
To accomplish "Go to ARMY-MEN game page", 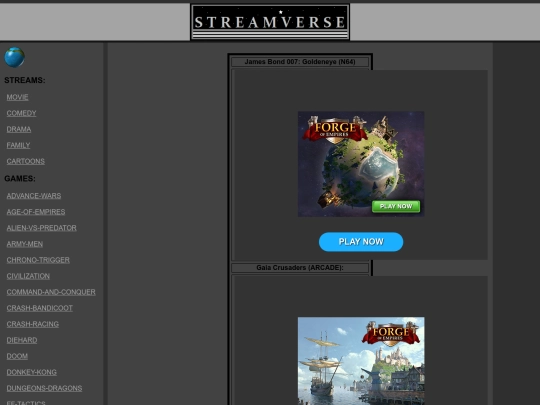I will click(x=25, y=244).
